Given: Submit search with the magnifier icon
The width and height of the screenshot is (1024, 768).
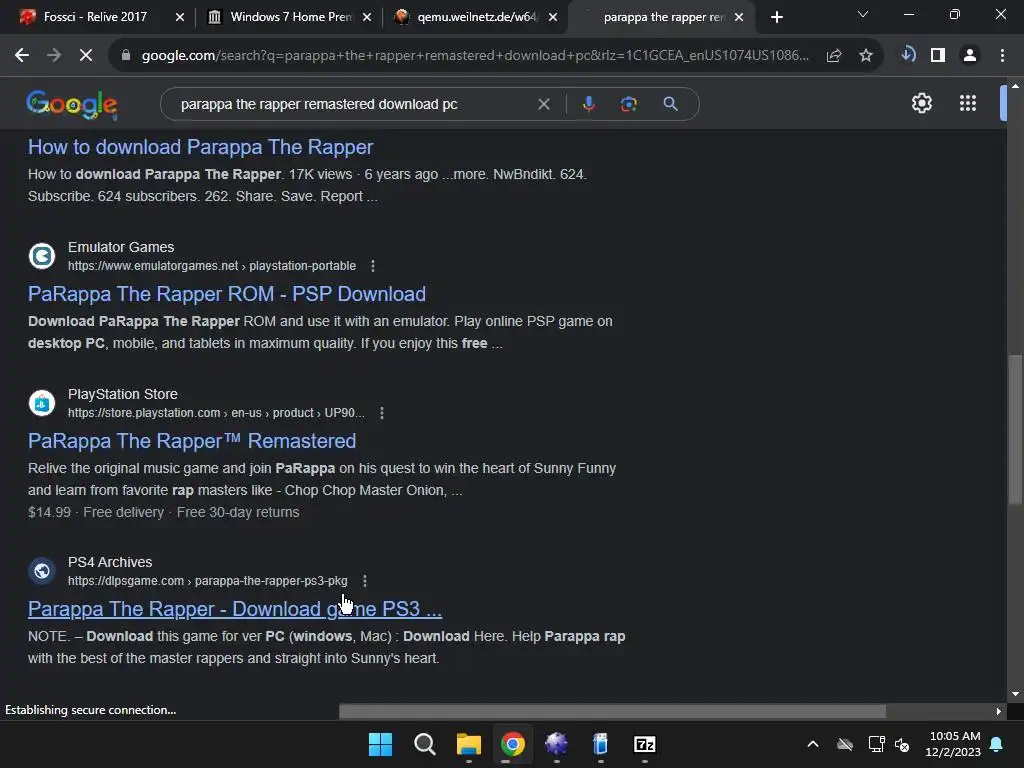Looking at the screenshot, I should [670, 104].
